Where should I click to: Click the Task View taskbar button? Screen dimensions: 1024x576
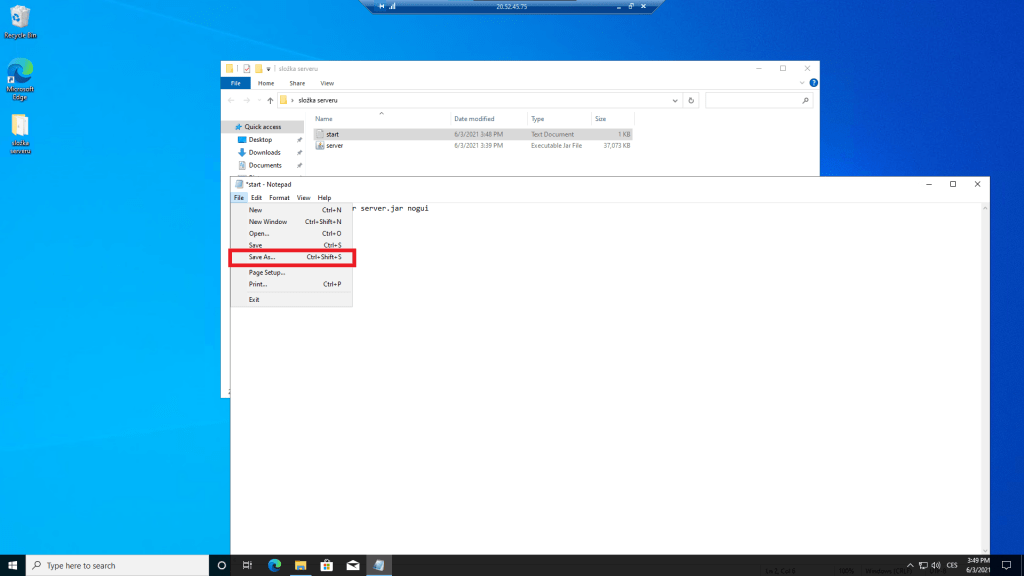tap(248, 565)
